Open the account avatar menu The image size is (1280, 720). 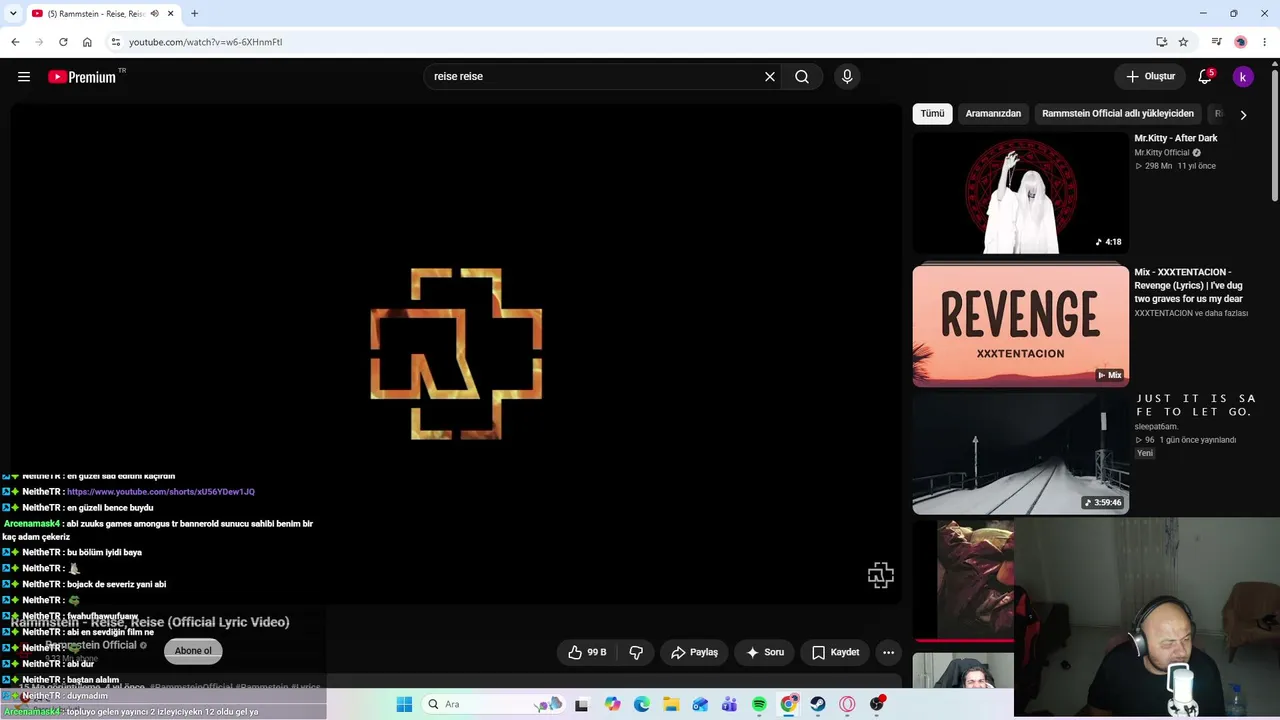tap(1243, 77)
